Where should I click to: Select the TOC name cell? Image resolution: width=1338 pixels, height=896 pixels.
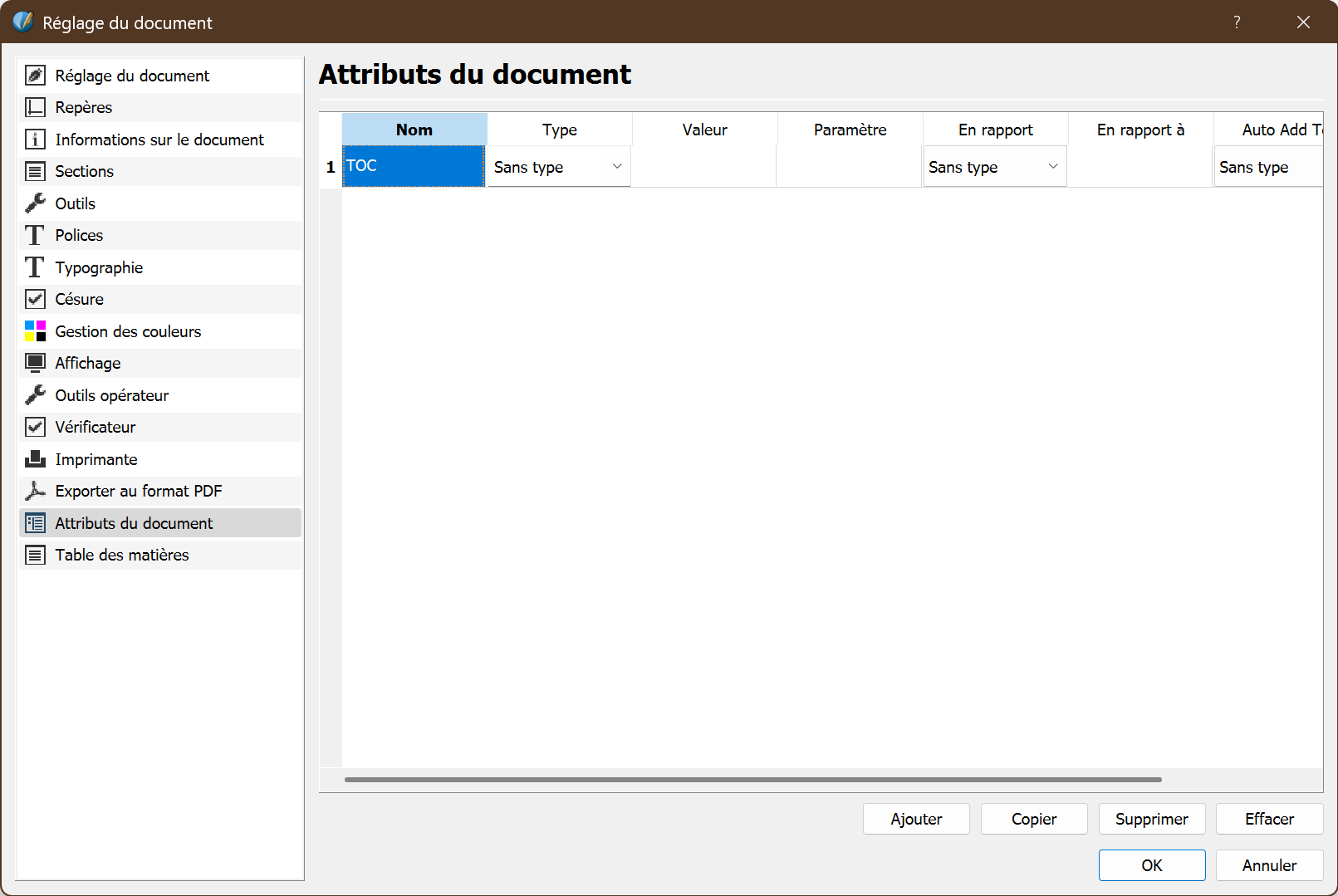point(413,166)
